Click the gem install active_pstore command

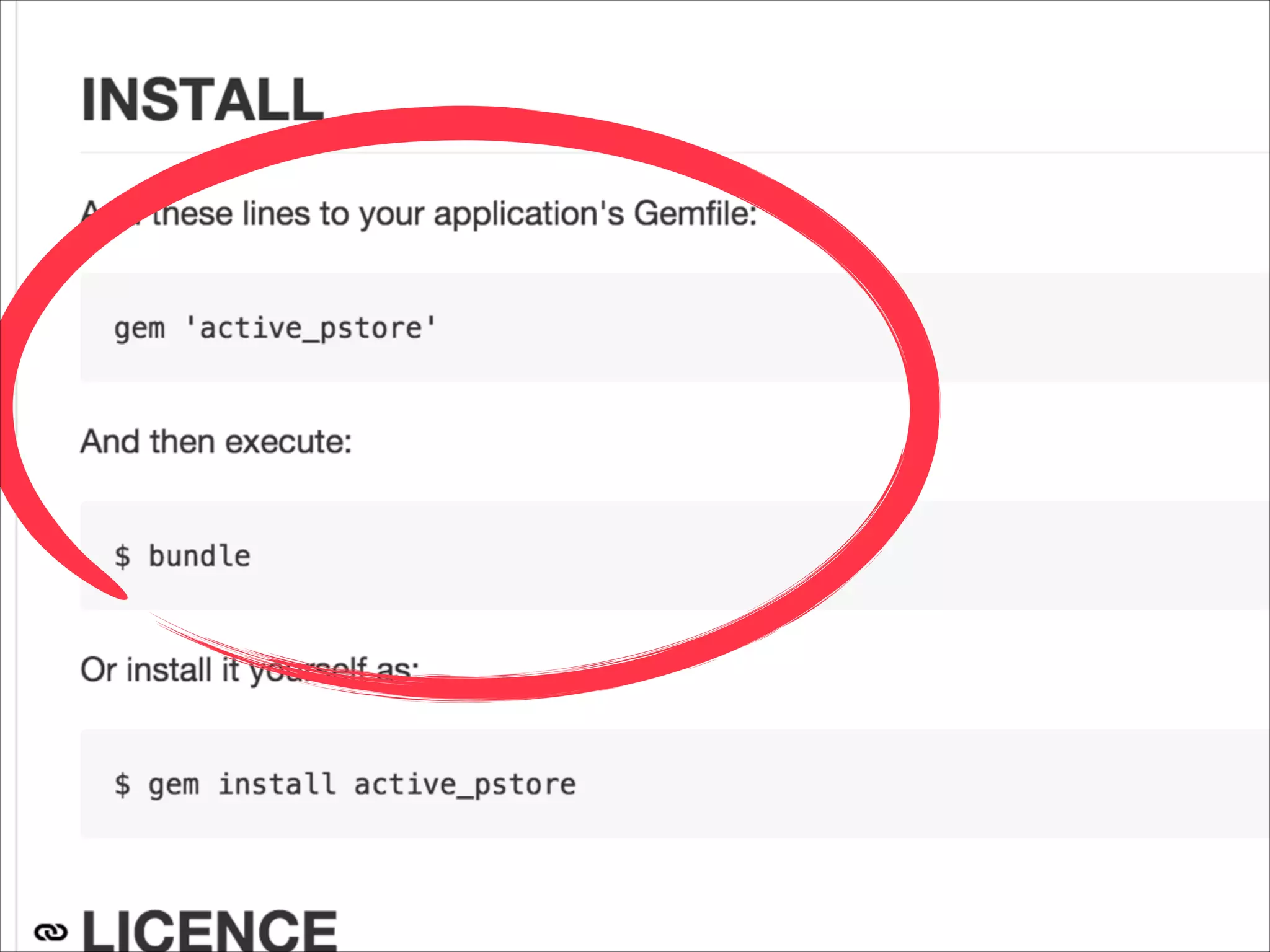click(345, 785)
